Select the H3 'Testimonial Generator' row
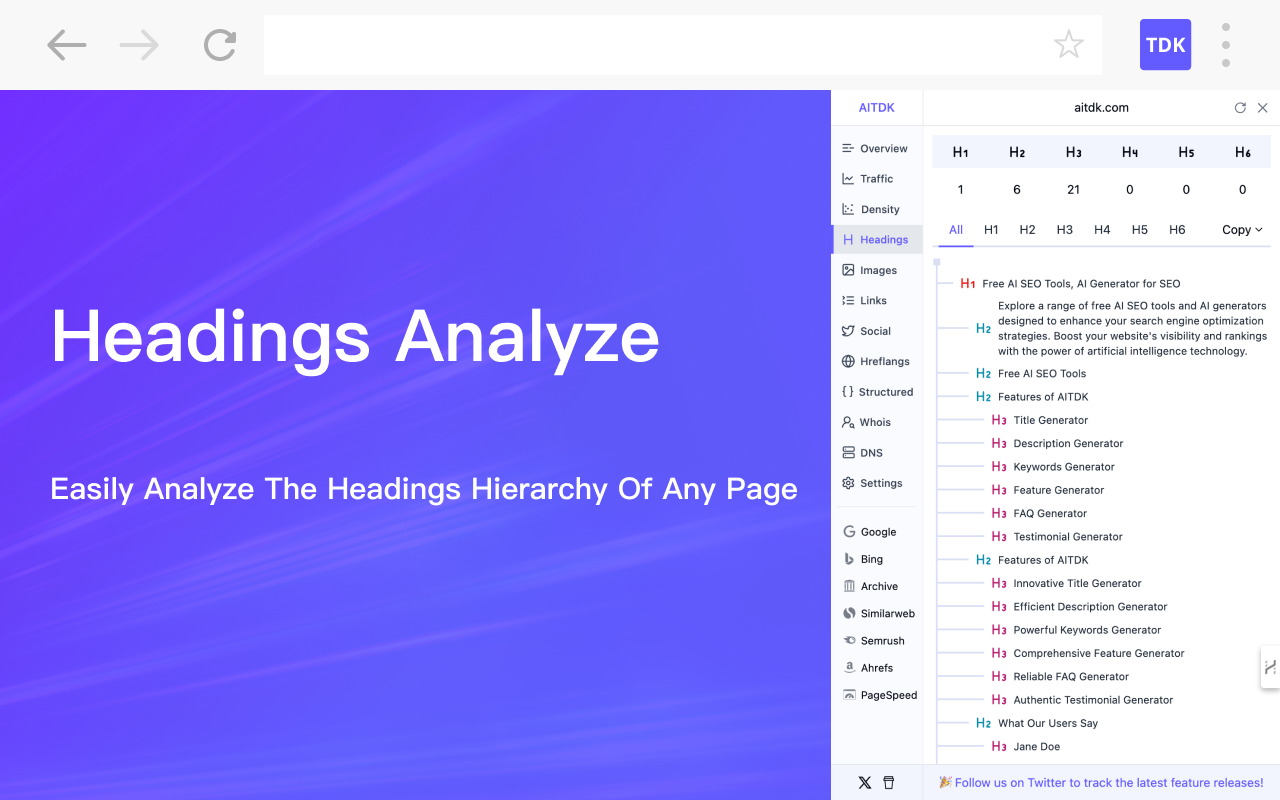 point(1057,537)
